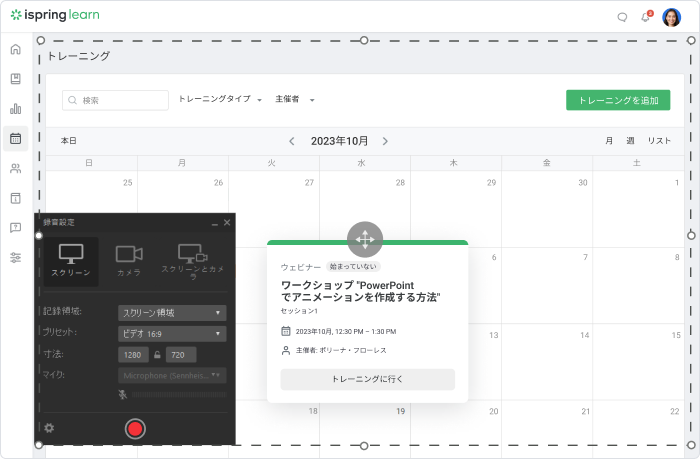The image size is (700, 459).
Task: Click the top center resize handle
Action: [x=364, y=41]
